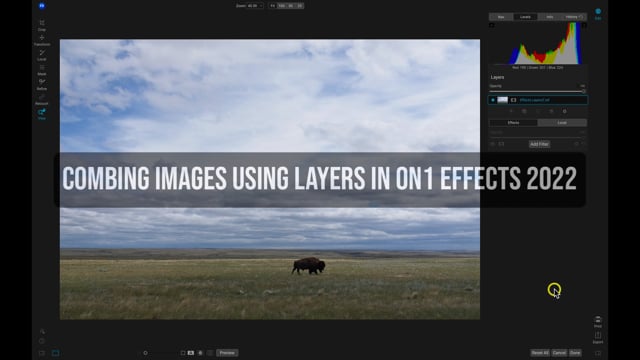Click the layer mask icon on layer row
The width and height of the screenshot is (640, 360).
point(513,100)
